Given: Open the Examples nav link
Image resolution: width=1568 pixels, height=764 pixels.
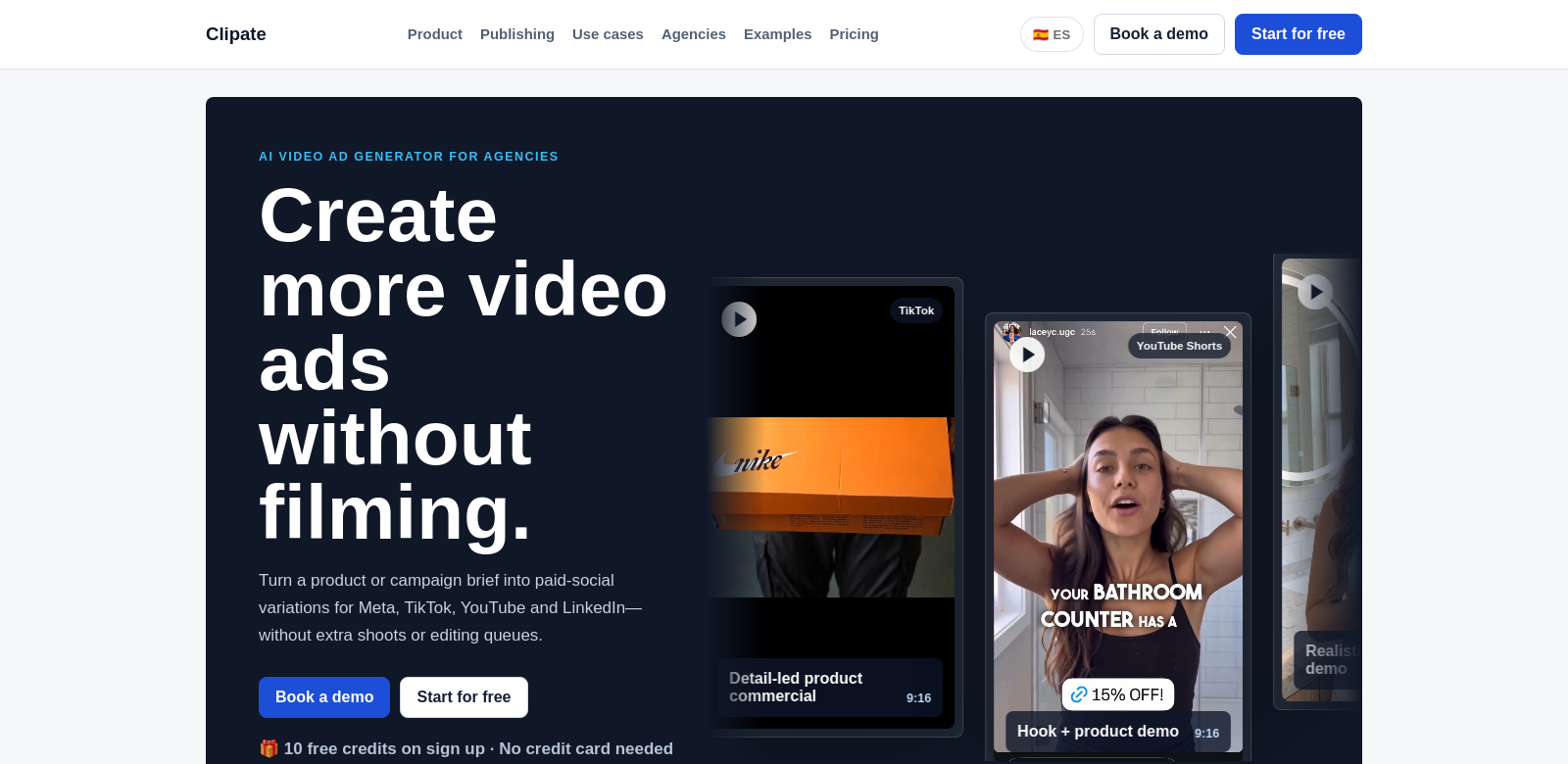Looking at the screenshot, I should click(x=777, y=34).
